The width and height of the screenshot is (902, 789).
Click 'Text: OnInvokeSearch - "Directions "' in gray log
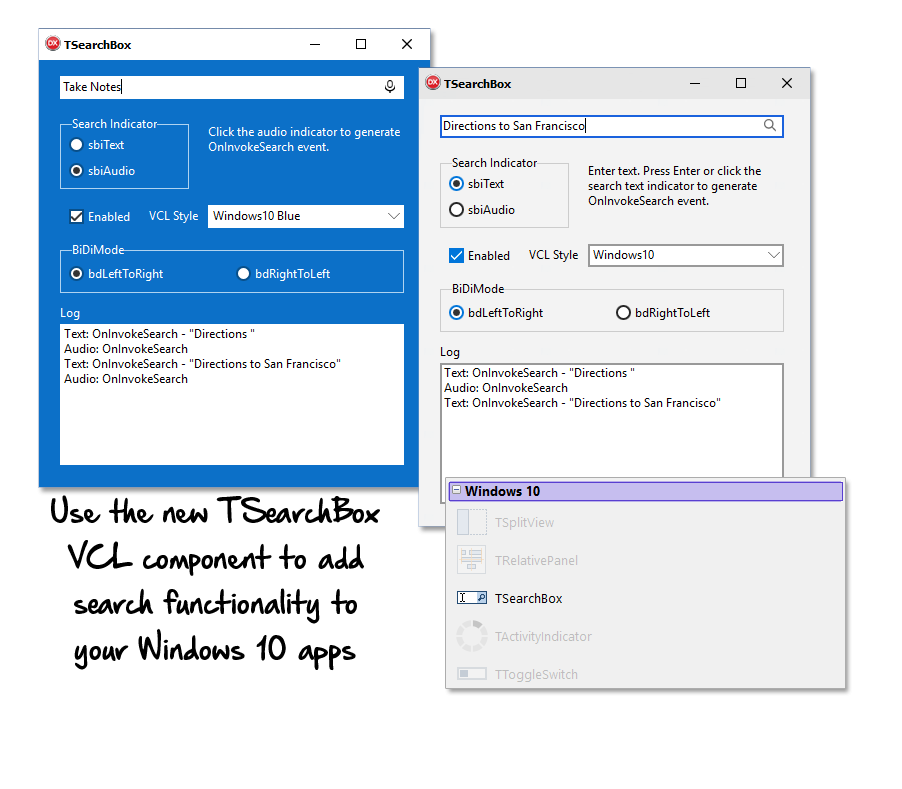coord(539,373)
